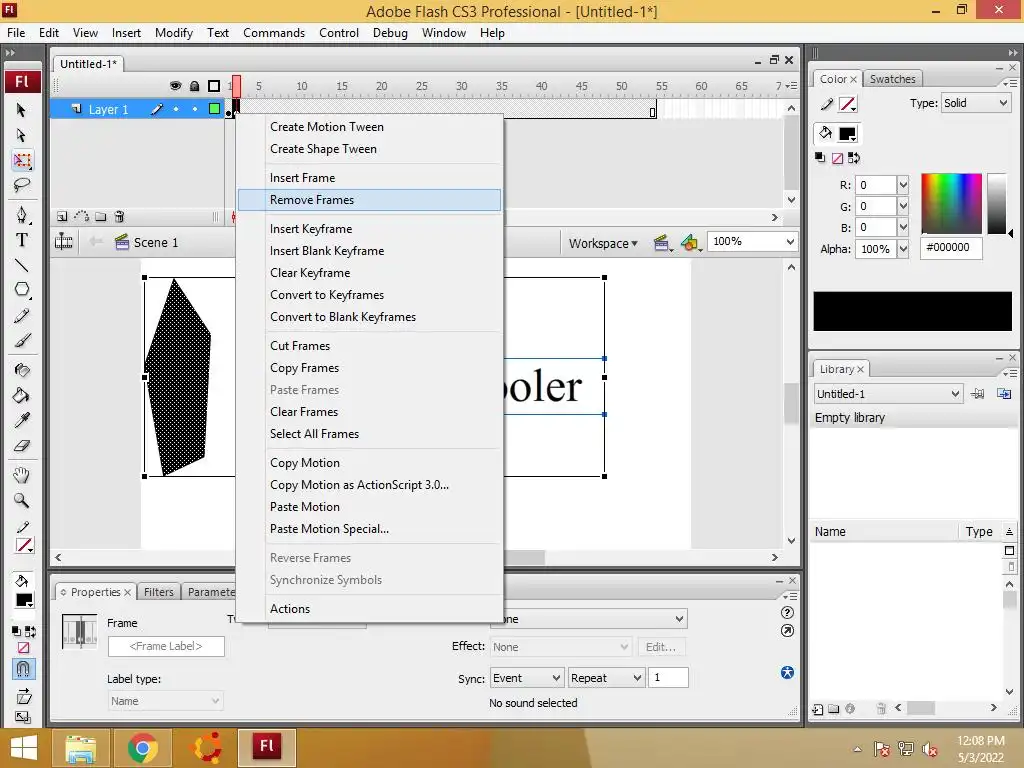Open Adobe Flash from the taskbar
The width and height of the screenshot is (1024, 768).
pos(266,747)
